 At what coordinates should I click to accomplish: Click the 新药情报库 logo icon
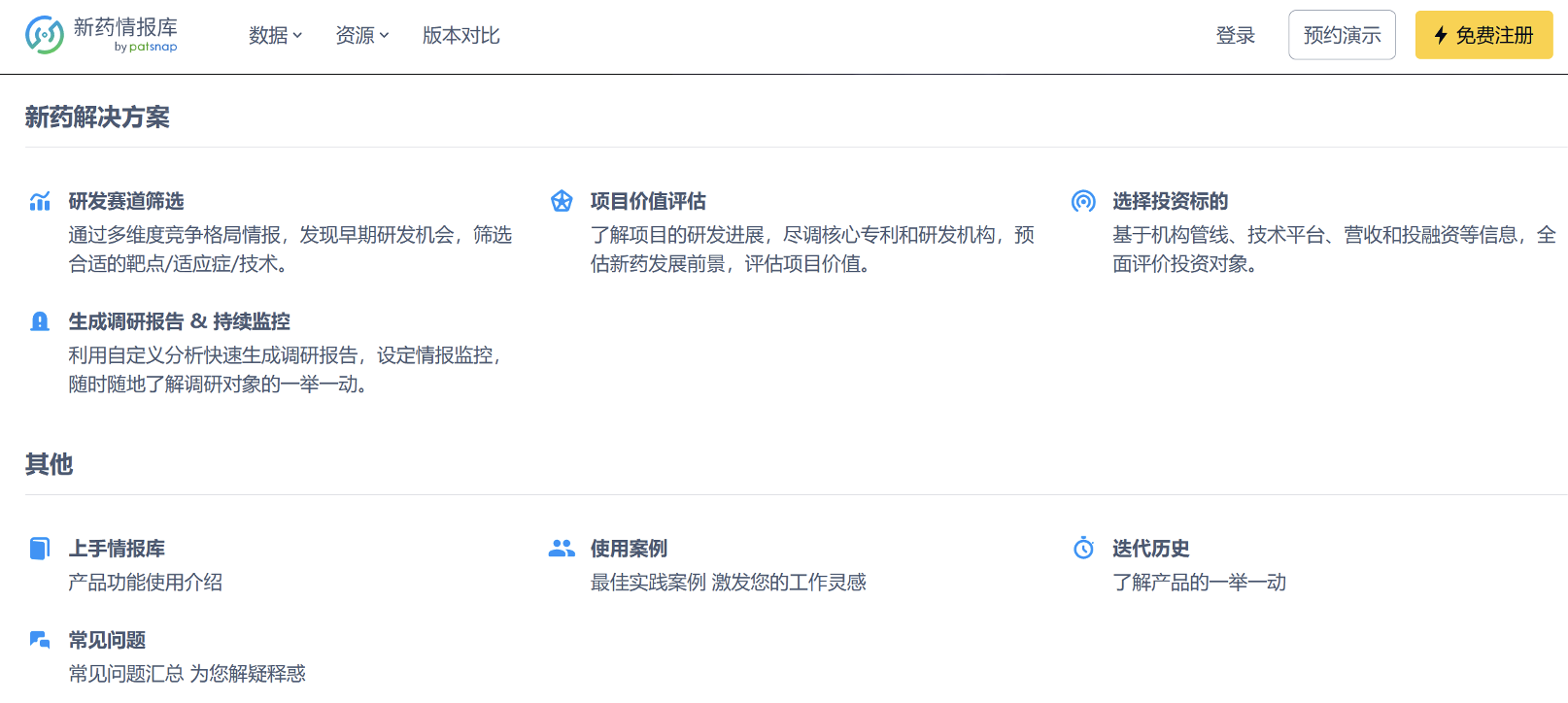(45, 35)
